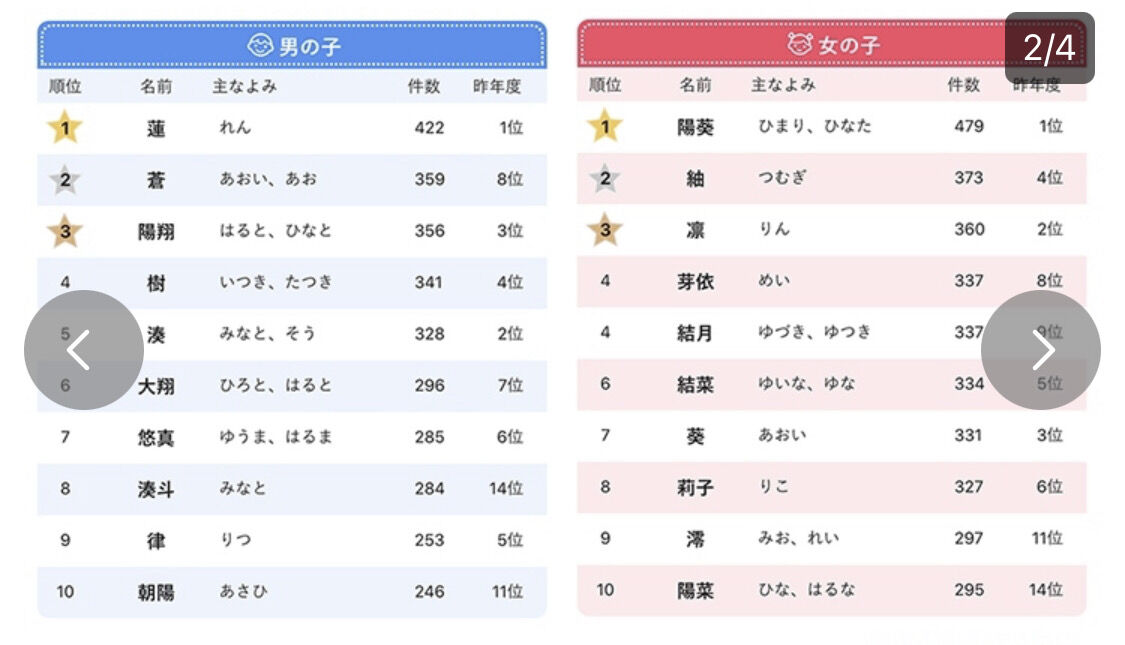Click silver star rank 2 in boys table
Viewport: 1125px width, 645px height.
(65, 180)
